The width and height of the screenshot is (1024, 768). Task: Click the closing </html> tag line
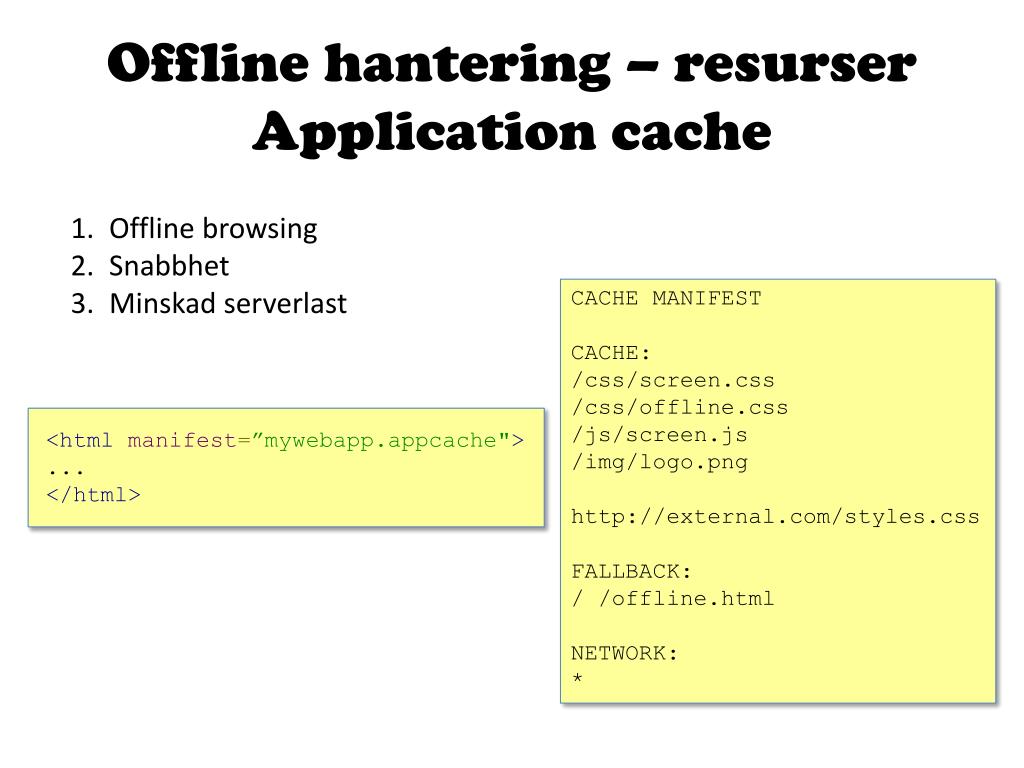click(93, 494)
